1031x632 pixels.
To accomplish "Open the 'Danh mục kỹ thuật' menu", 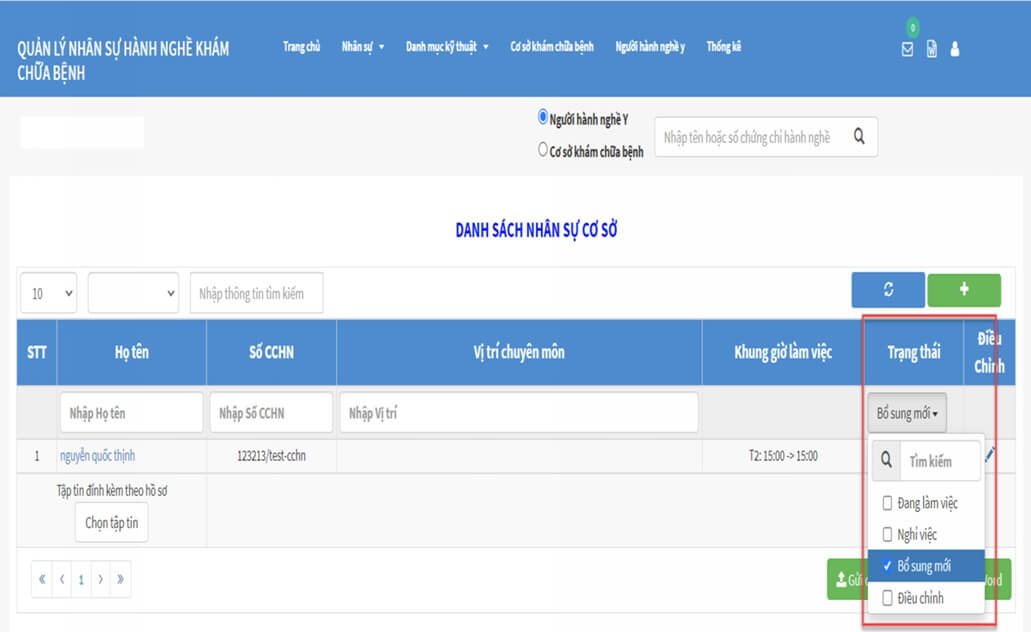I will (x=447, y=47).
